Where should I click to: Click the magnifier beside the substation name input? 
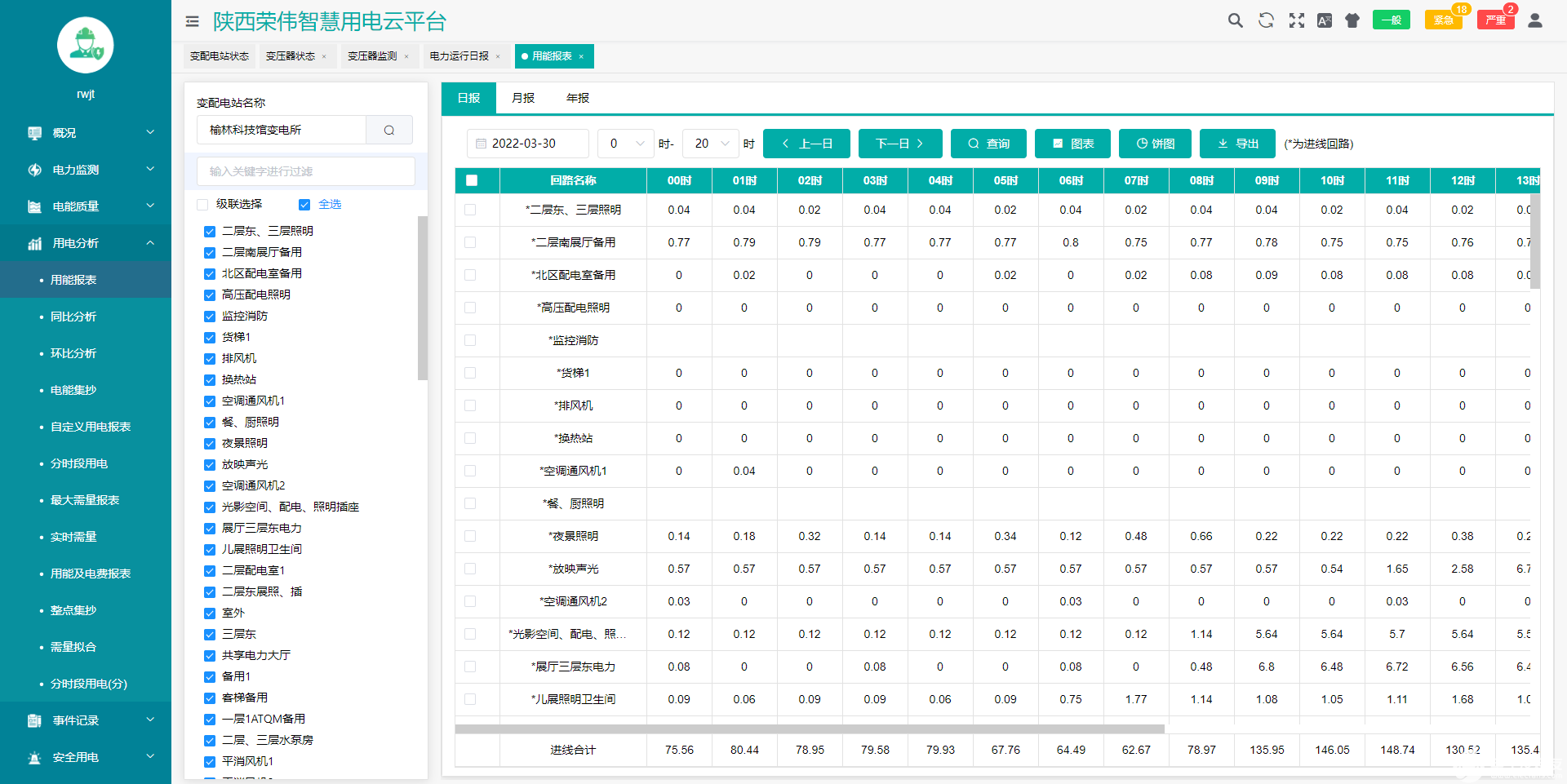point(389,130)
